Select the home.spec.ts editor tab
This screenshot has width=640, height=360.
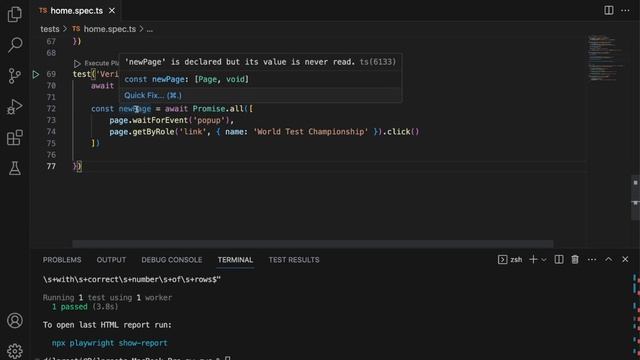point(76,11)
